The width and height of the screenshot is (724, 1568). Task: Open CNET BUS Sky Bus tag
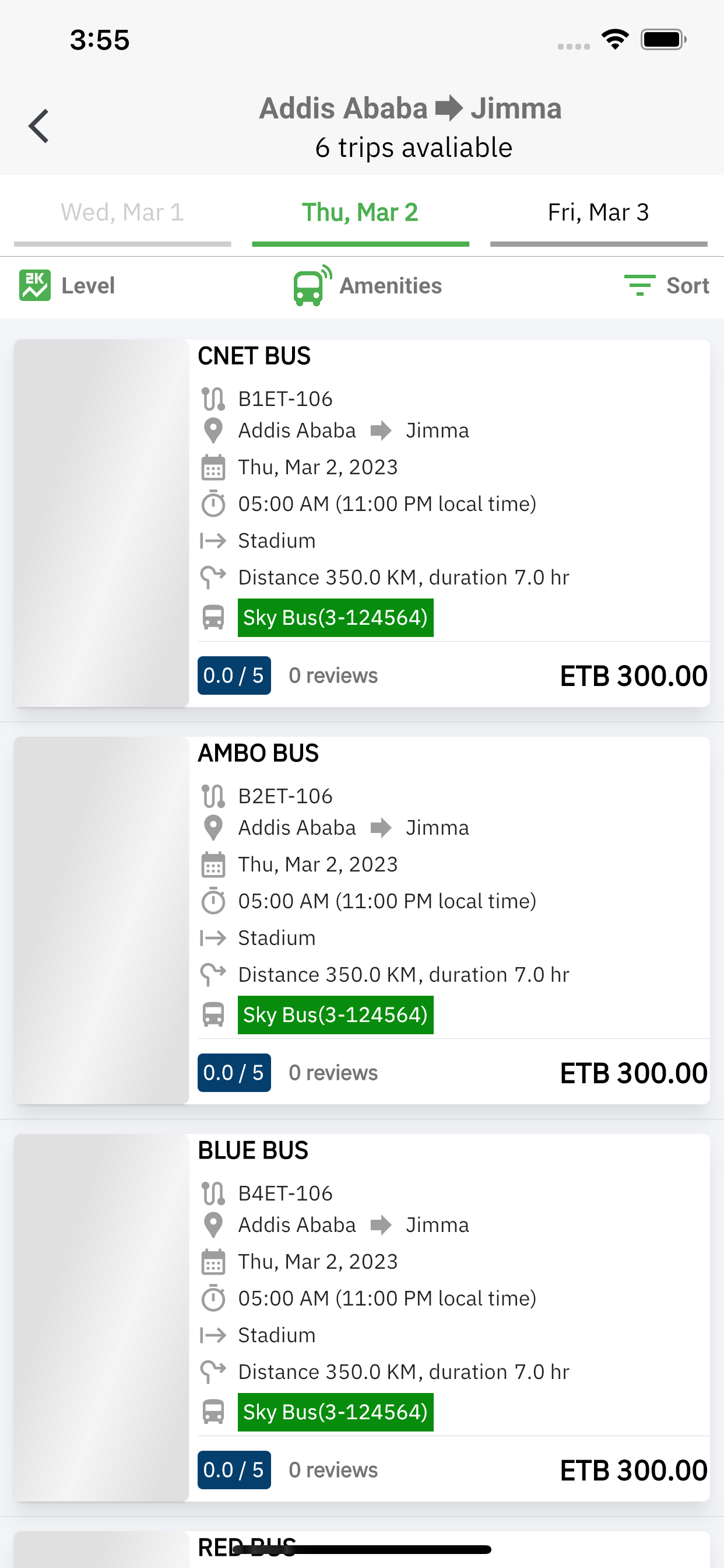coord(335,618)
